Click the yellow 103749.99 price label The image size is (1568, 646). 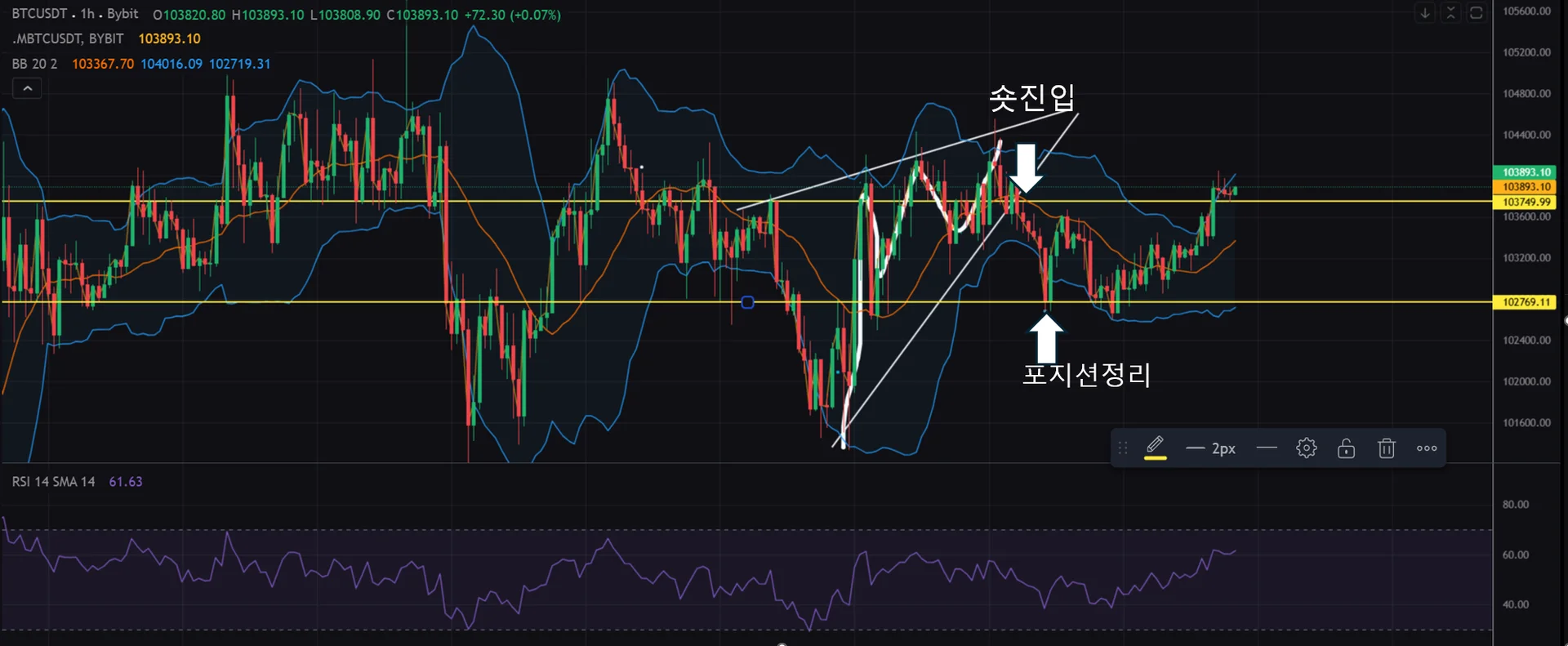coord(1525,202)
